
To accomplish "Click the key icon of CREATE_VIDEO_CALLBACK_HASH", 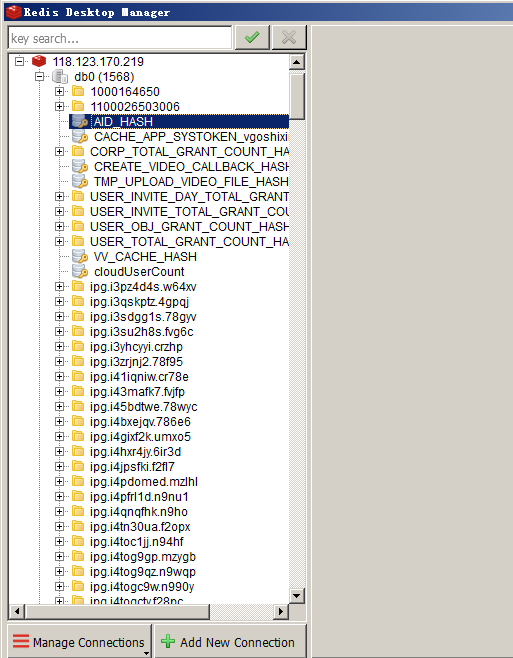I will pyautogui.click(x=79, y=167).
